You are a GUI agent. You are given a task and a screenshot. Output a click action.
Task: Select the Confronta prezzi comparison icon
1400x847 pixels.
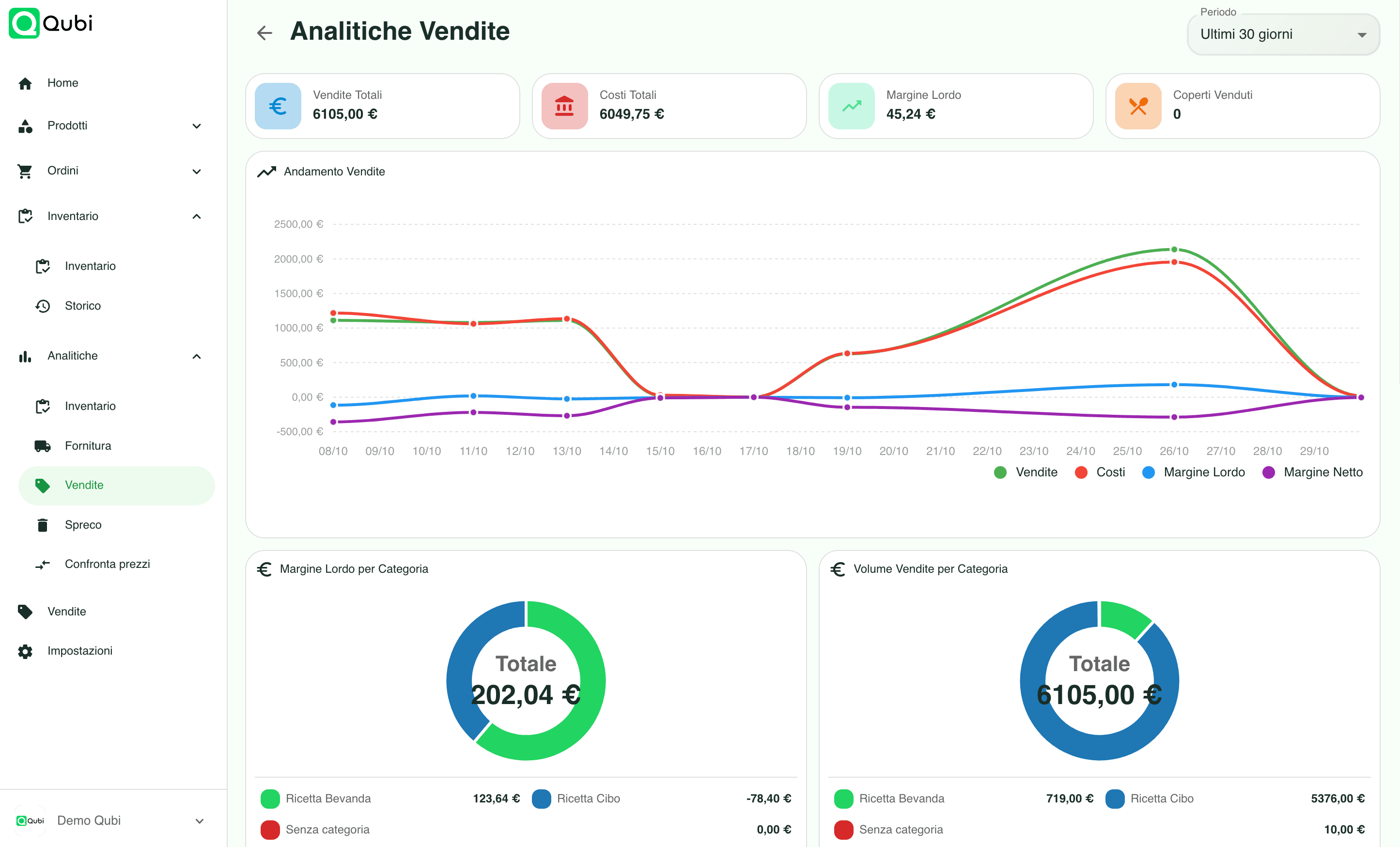(x=43, y=564)
